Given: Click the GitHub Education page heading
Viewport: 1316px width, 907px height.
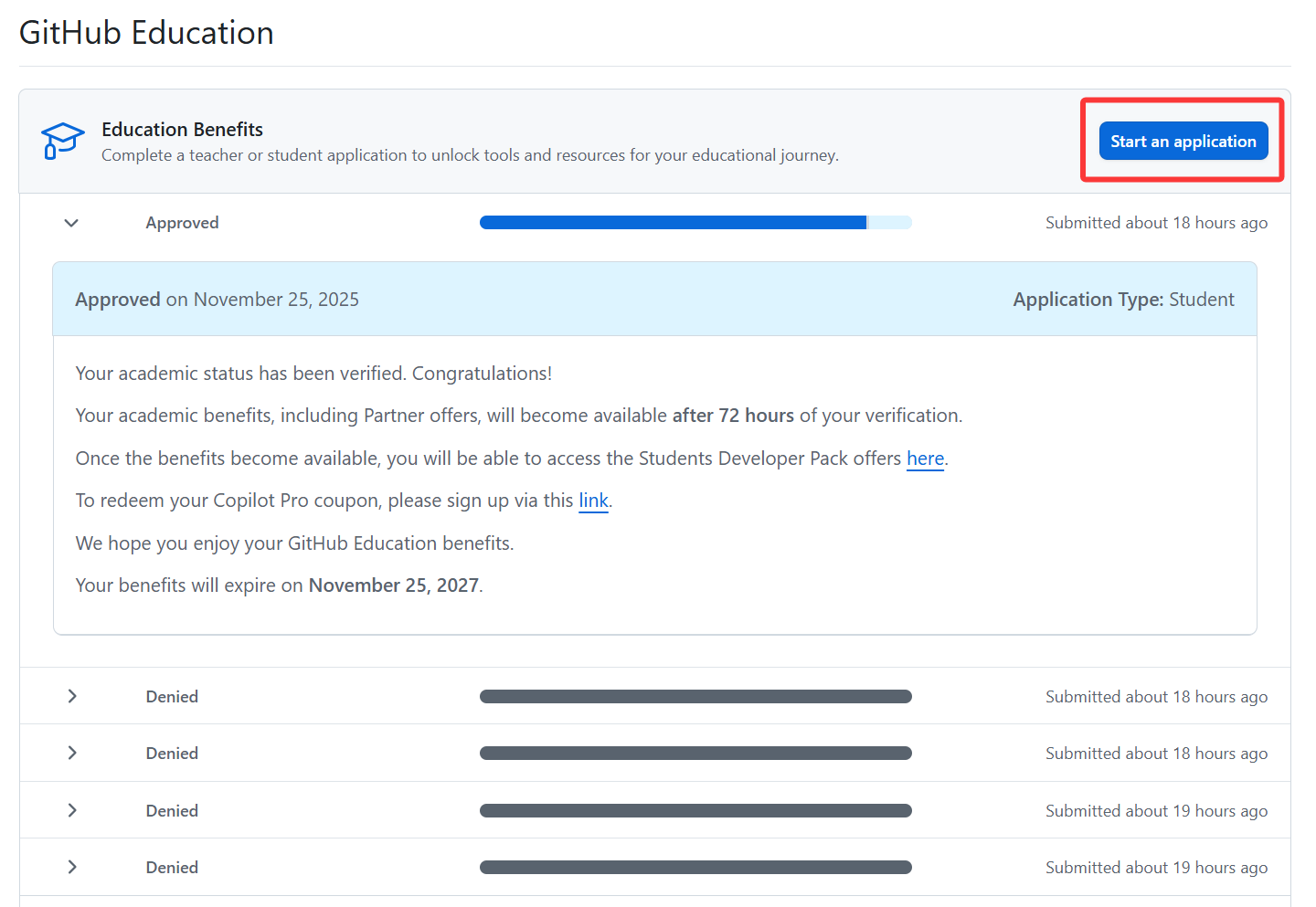Looking at the screenshot, I should [x=146, y=33].
